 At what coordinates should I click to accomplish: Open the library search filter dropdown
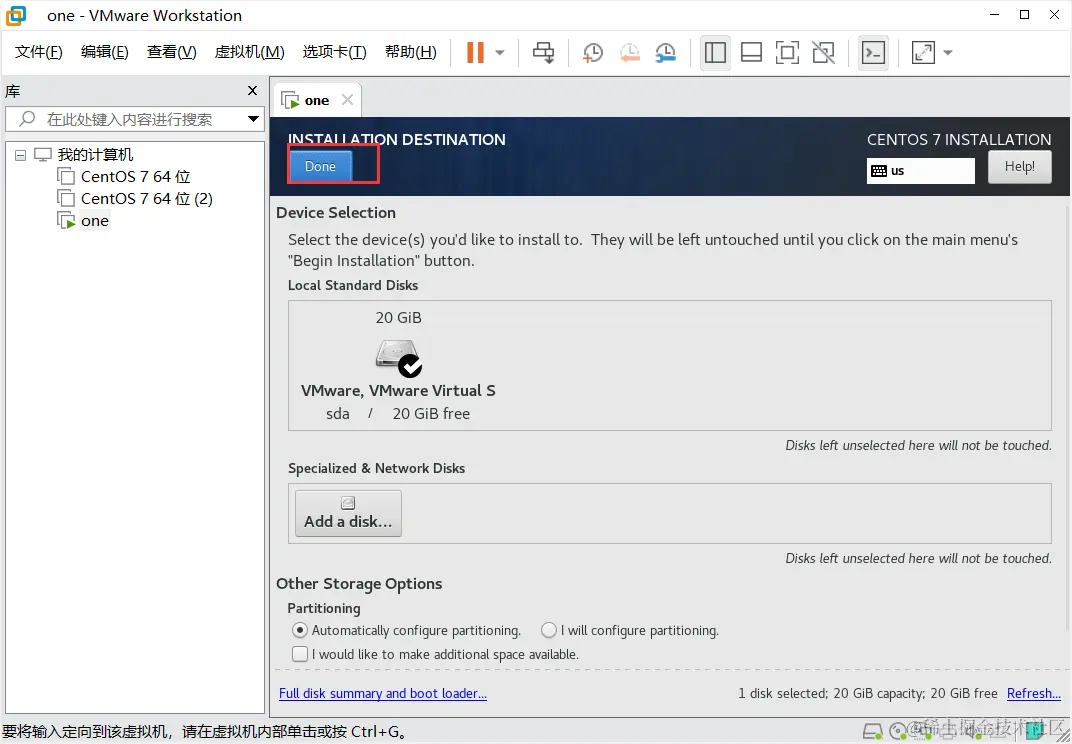[254, 119]
